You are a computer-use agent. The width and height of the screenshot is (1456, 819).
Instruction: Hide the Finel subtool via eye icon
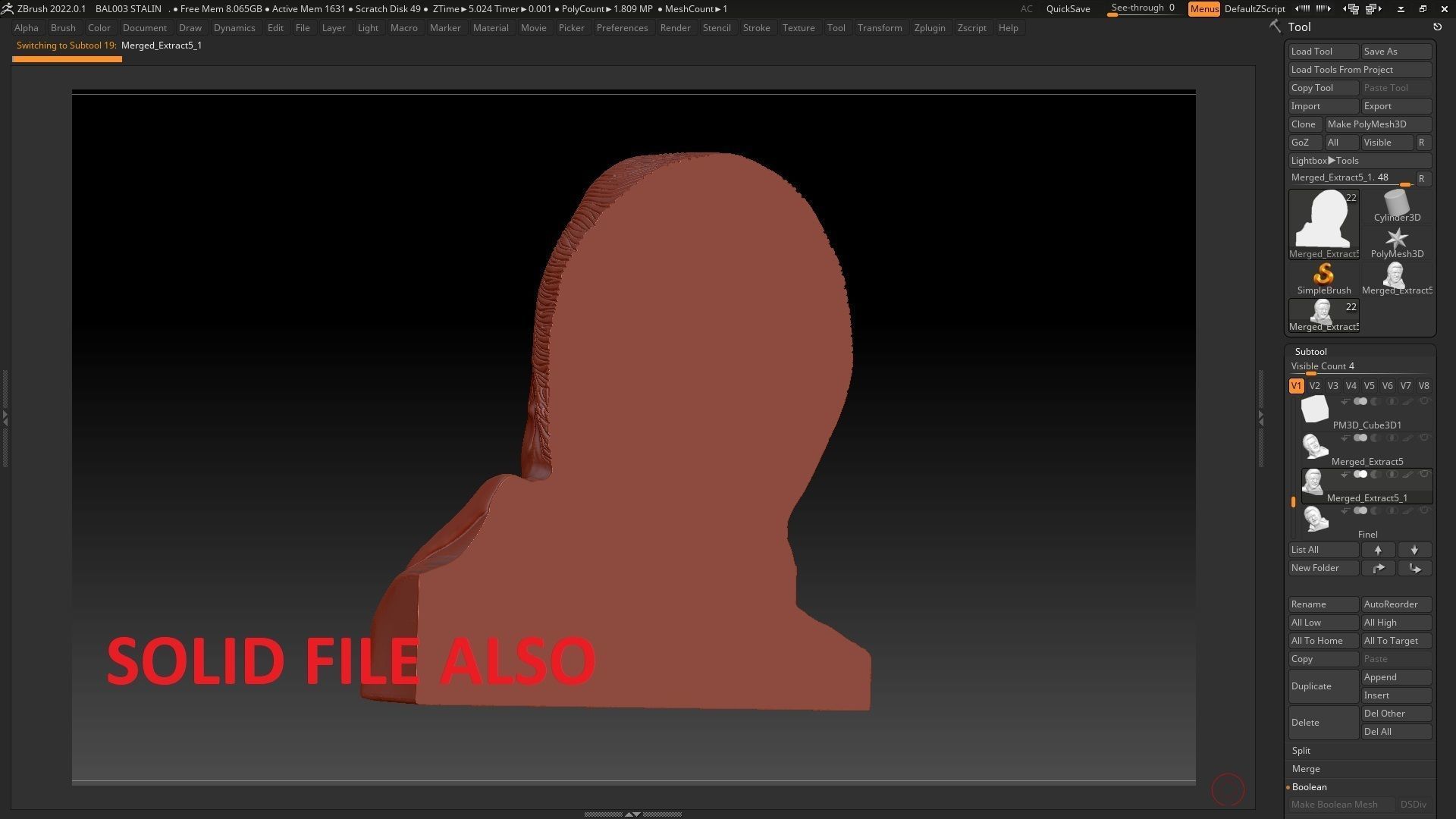click(x=1424, y=510)
